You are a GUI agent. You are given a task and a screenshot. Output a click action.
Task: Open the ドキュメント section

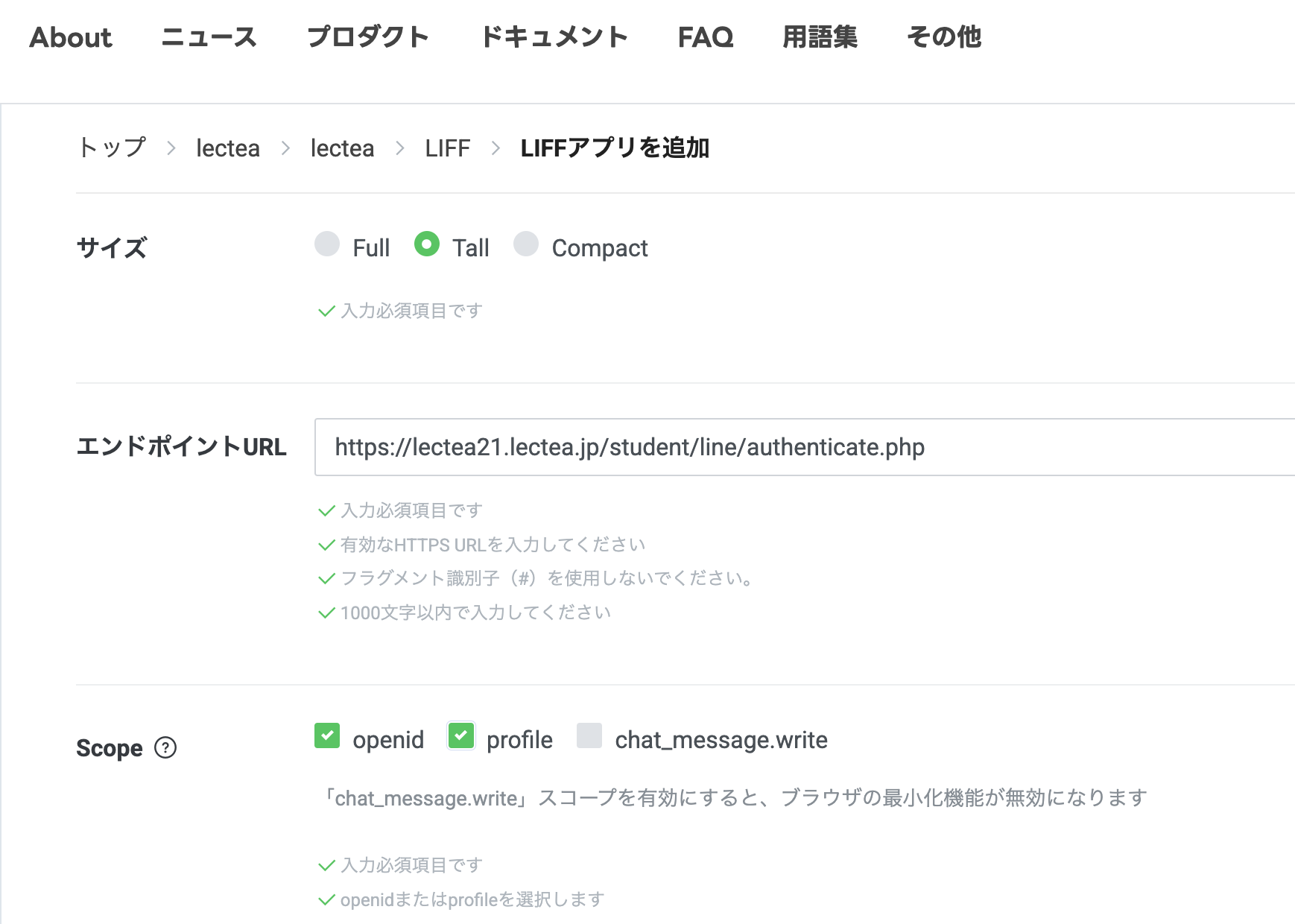pyautogui.click(x=554, y=37)
